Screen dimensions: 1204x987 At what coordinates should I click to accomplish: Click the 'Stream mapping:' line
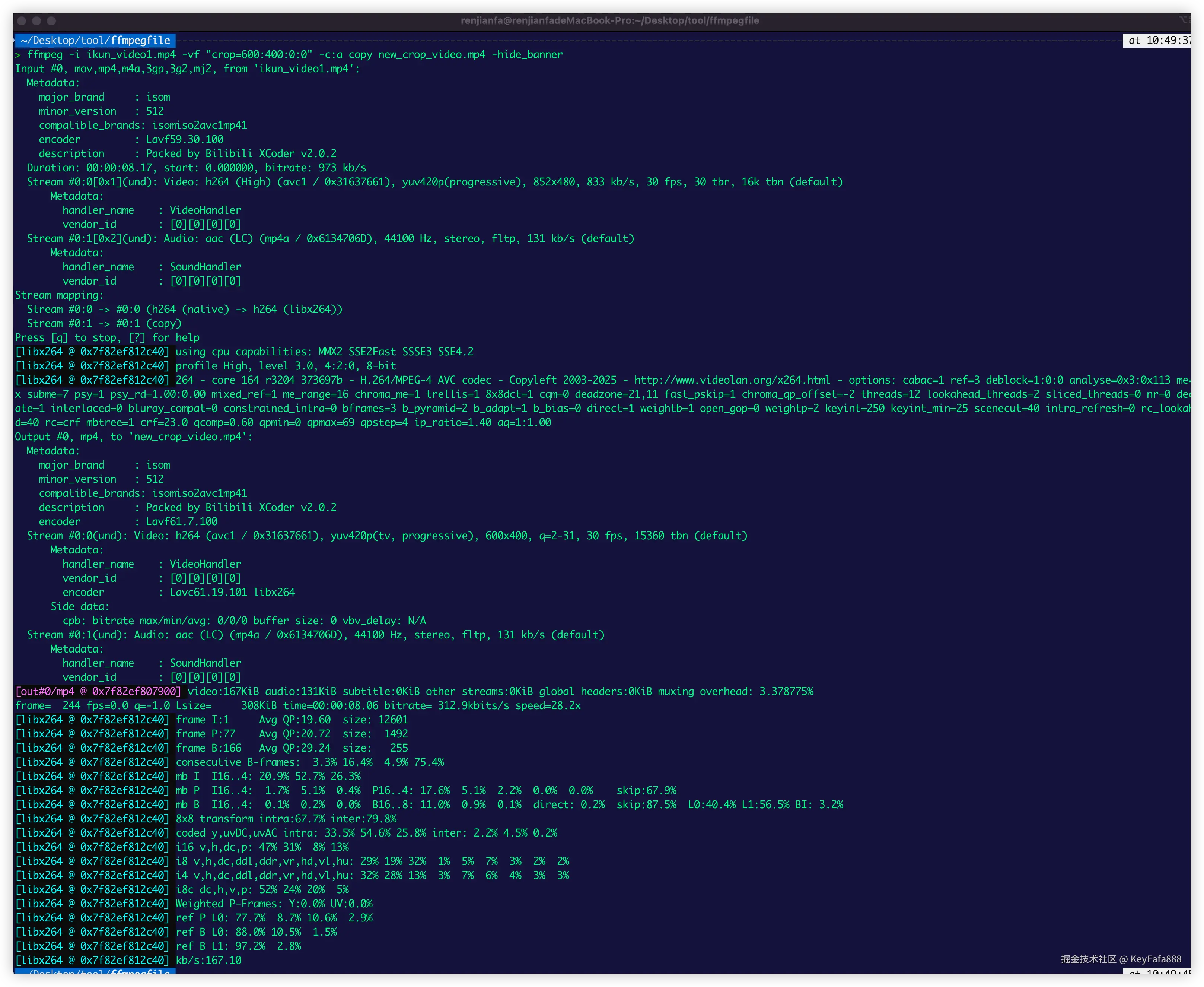pos(59,295)
